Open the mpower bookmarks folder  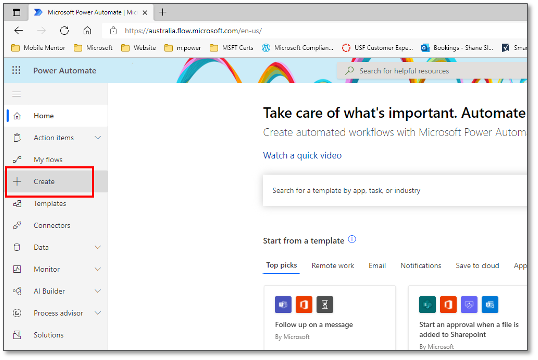click(x=183, y=48)
